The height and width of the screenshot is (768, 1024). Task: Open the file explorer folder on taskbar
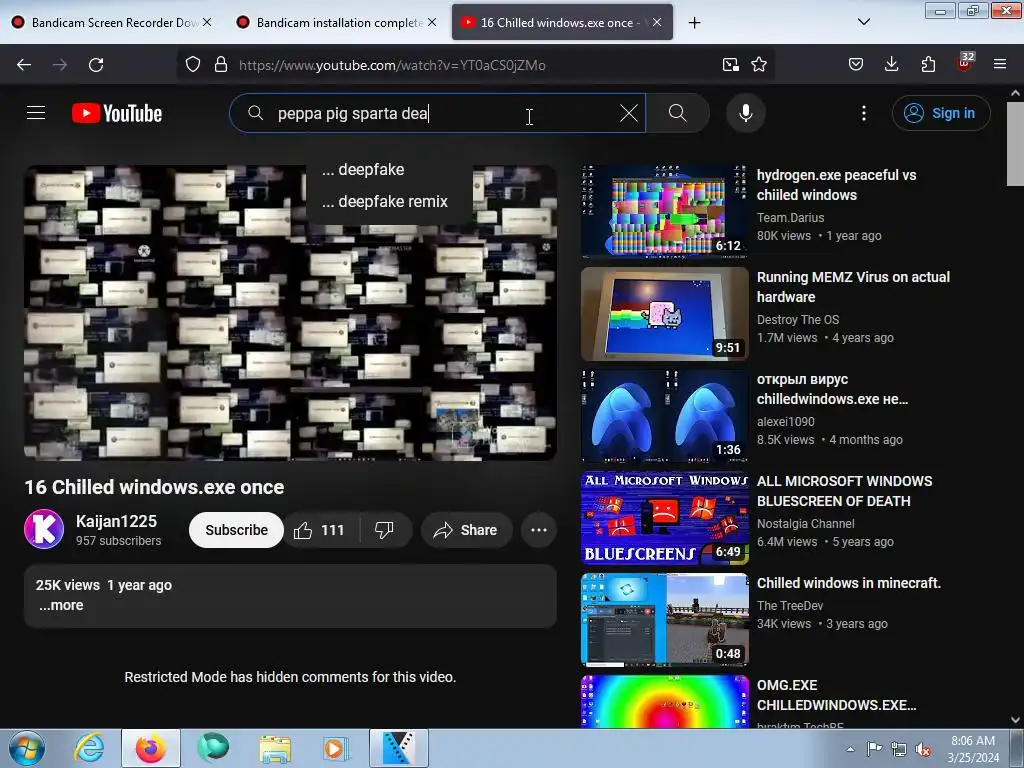[x=275, y=748]
